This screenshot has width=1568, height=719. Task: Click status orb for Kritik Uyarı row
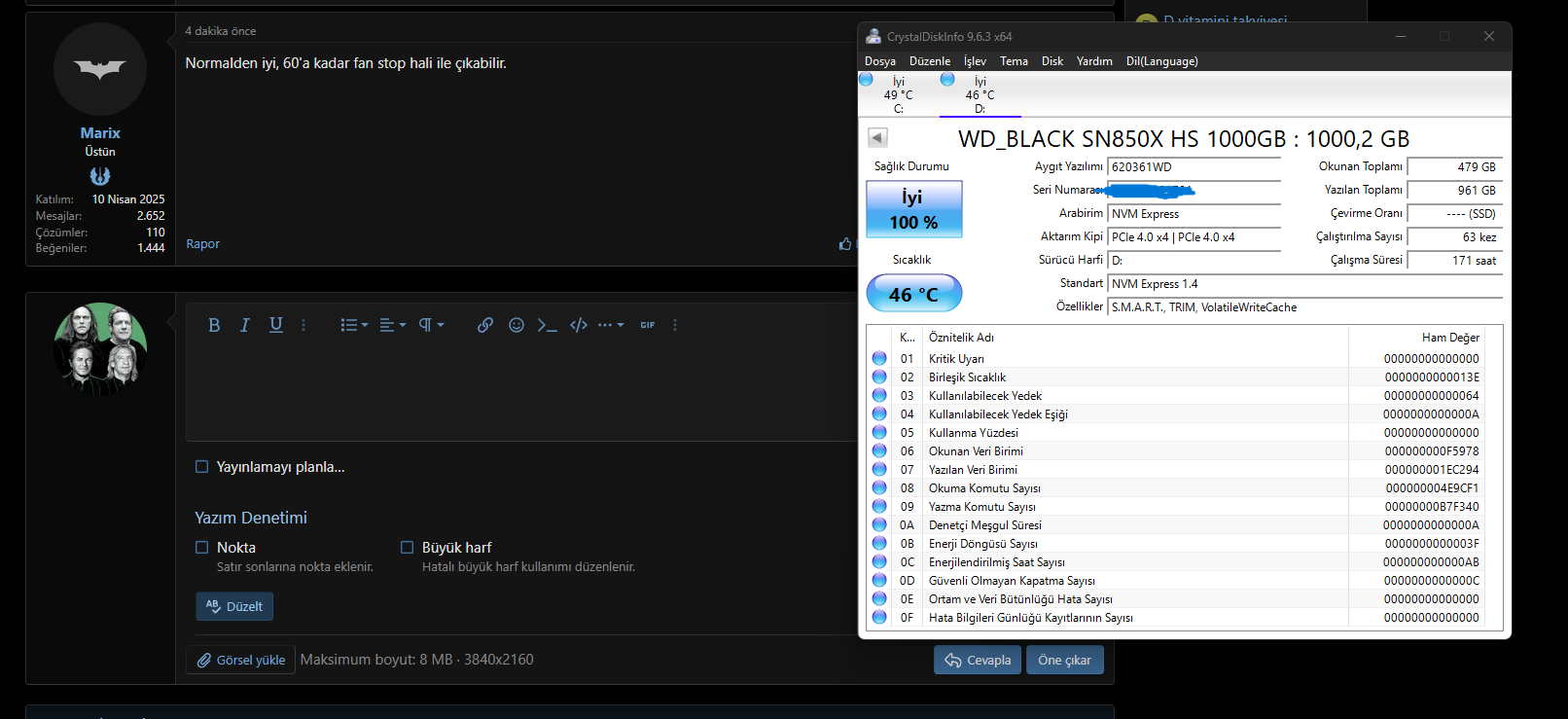pyautogui.click(x=879, y=358)
